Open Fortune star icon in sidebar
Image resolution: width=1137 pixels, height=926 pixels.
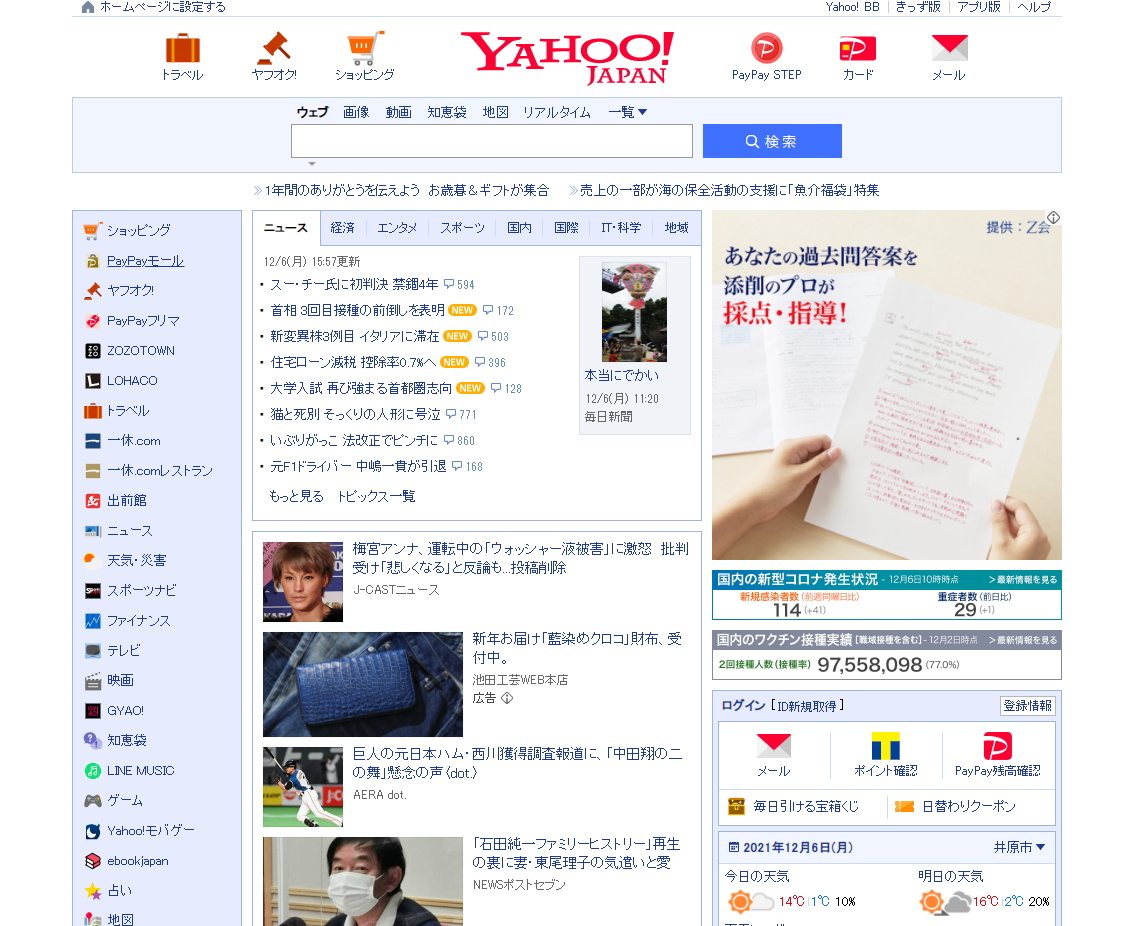pos(93,890)
